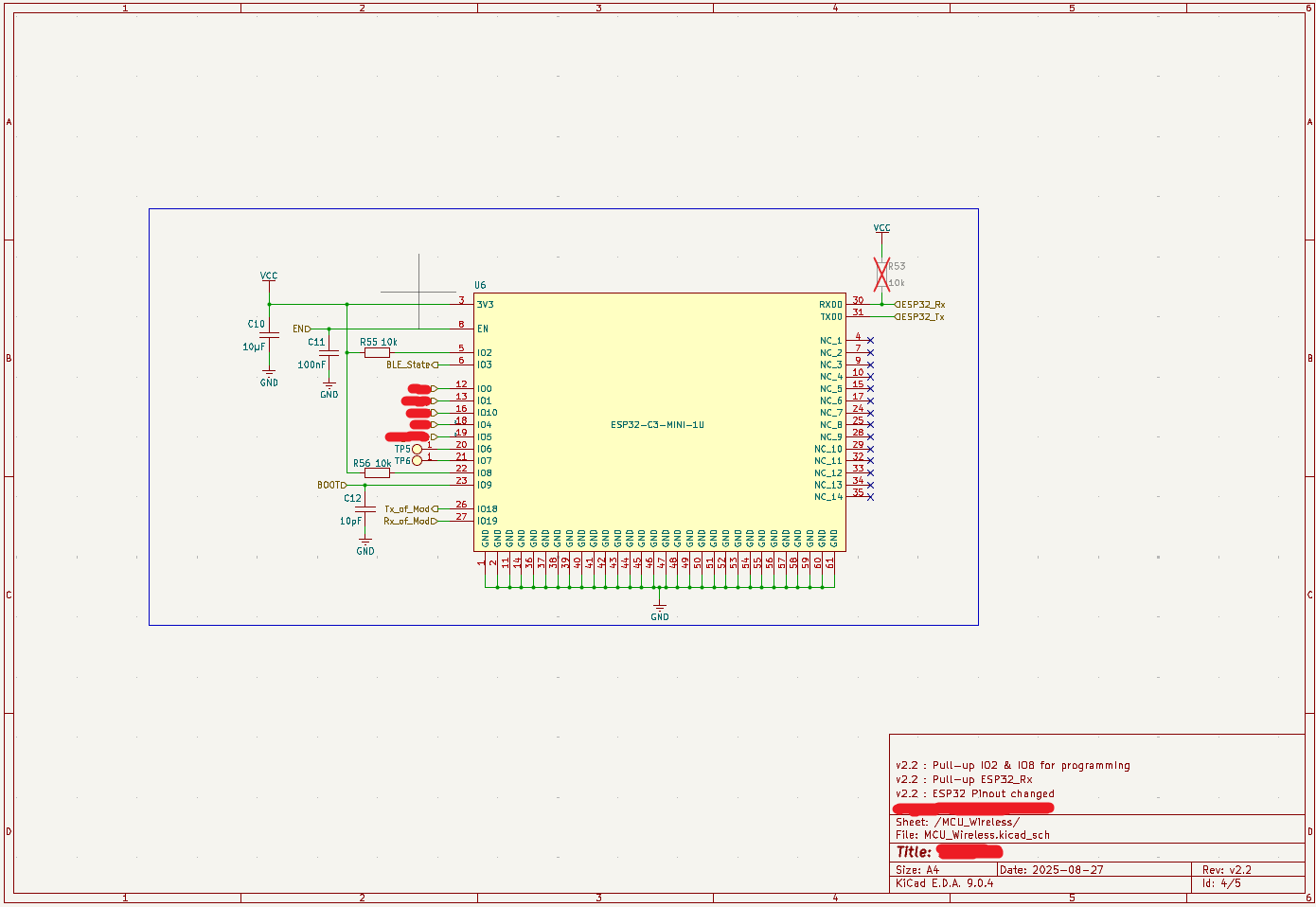Click the Rev: v2.2 title block field
Screen dimensions: 1316x907
point(1227,869)
